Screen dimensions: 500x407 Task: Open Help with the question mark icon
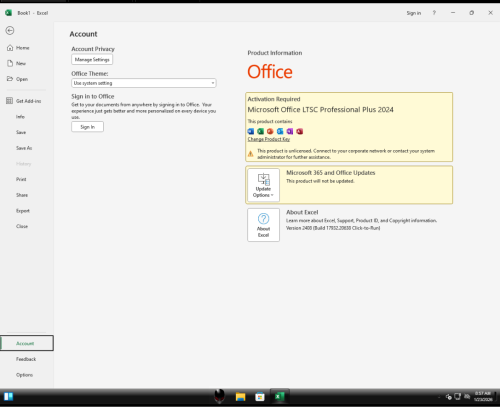(x=434, y=13)
